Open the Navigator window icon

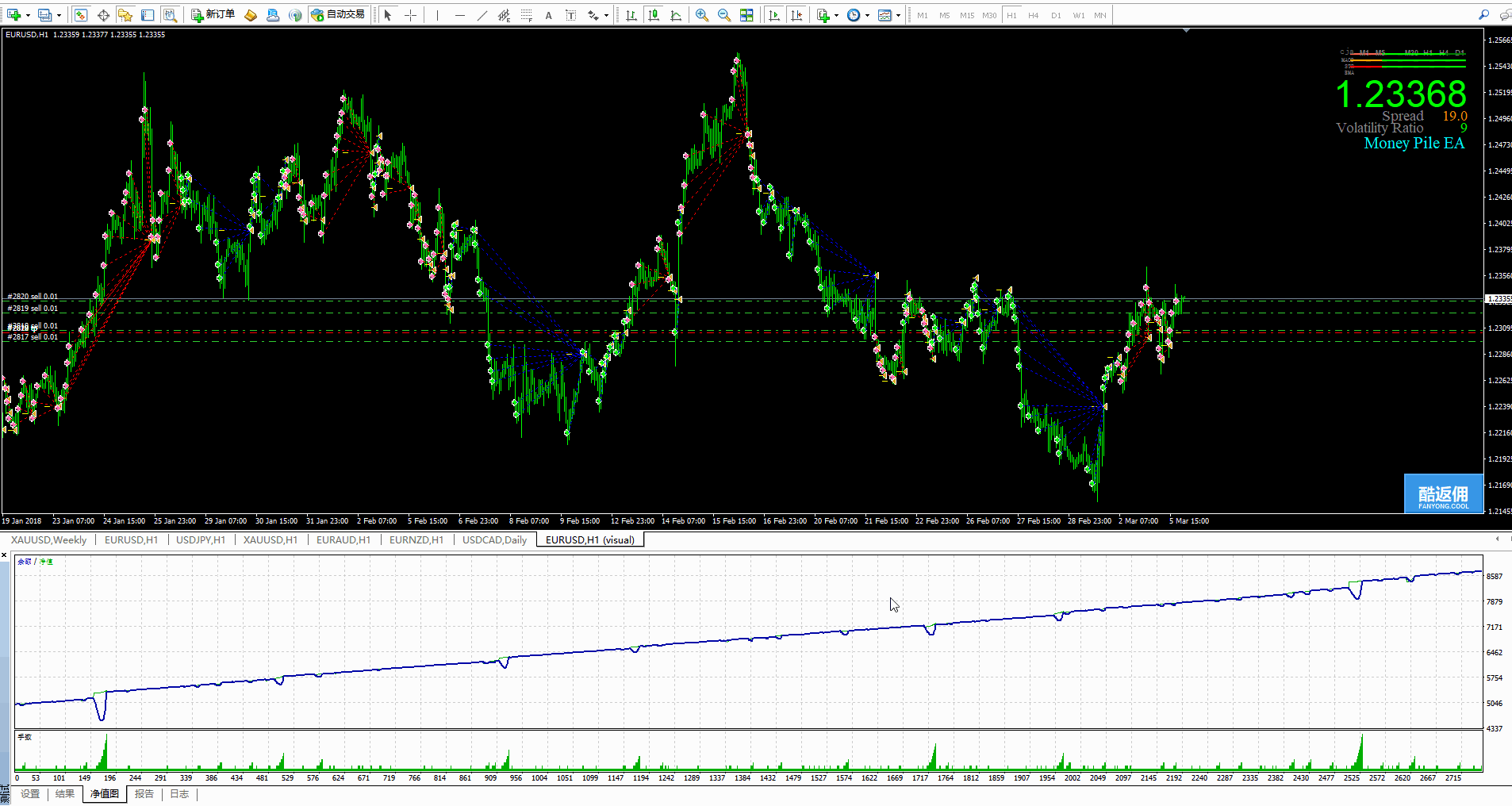point(125,15)
